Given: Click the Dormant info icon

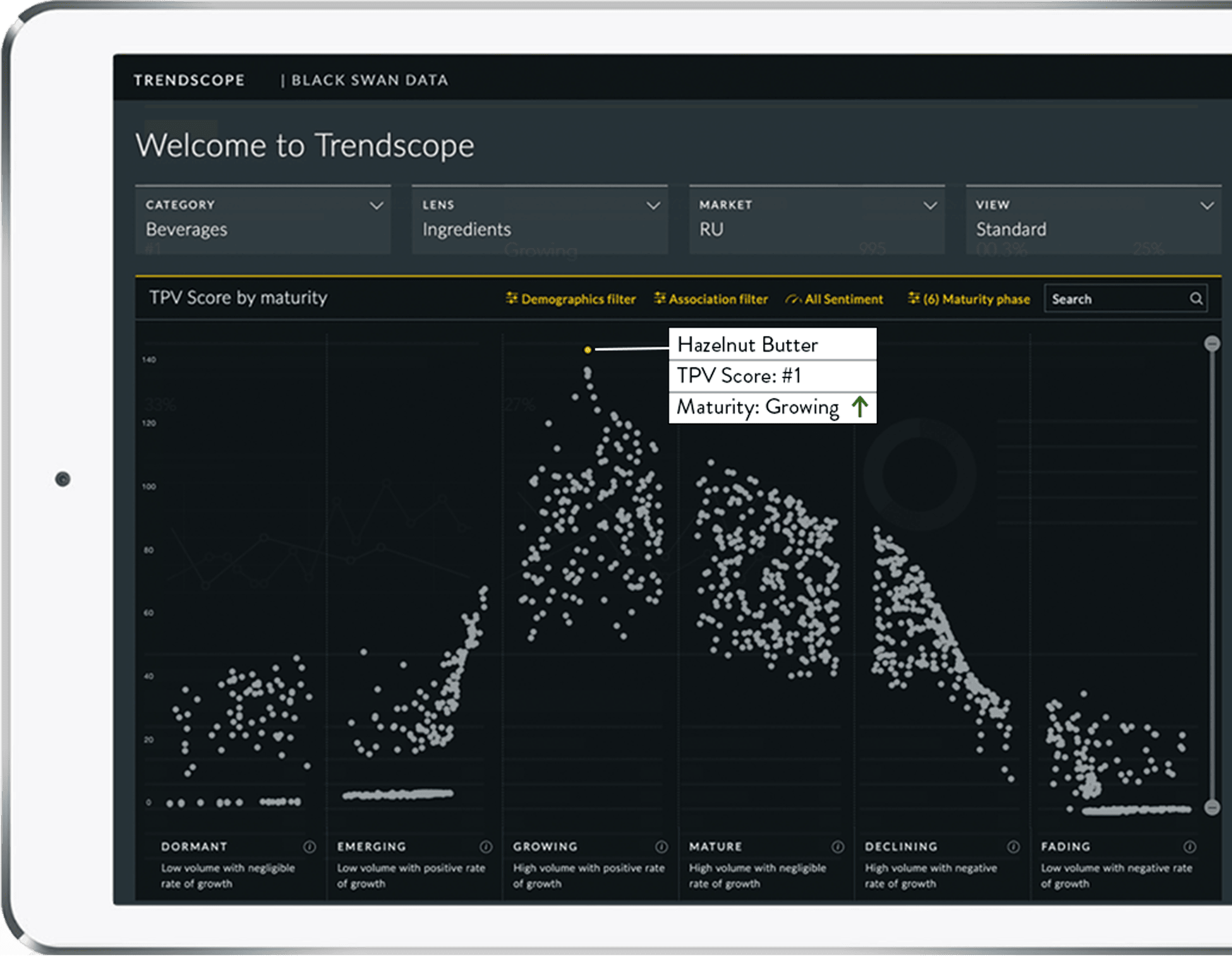Looking at the screenshot, I should tap(310, 847).
